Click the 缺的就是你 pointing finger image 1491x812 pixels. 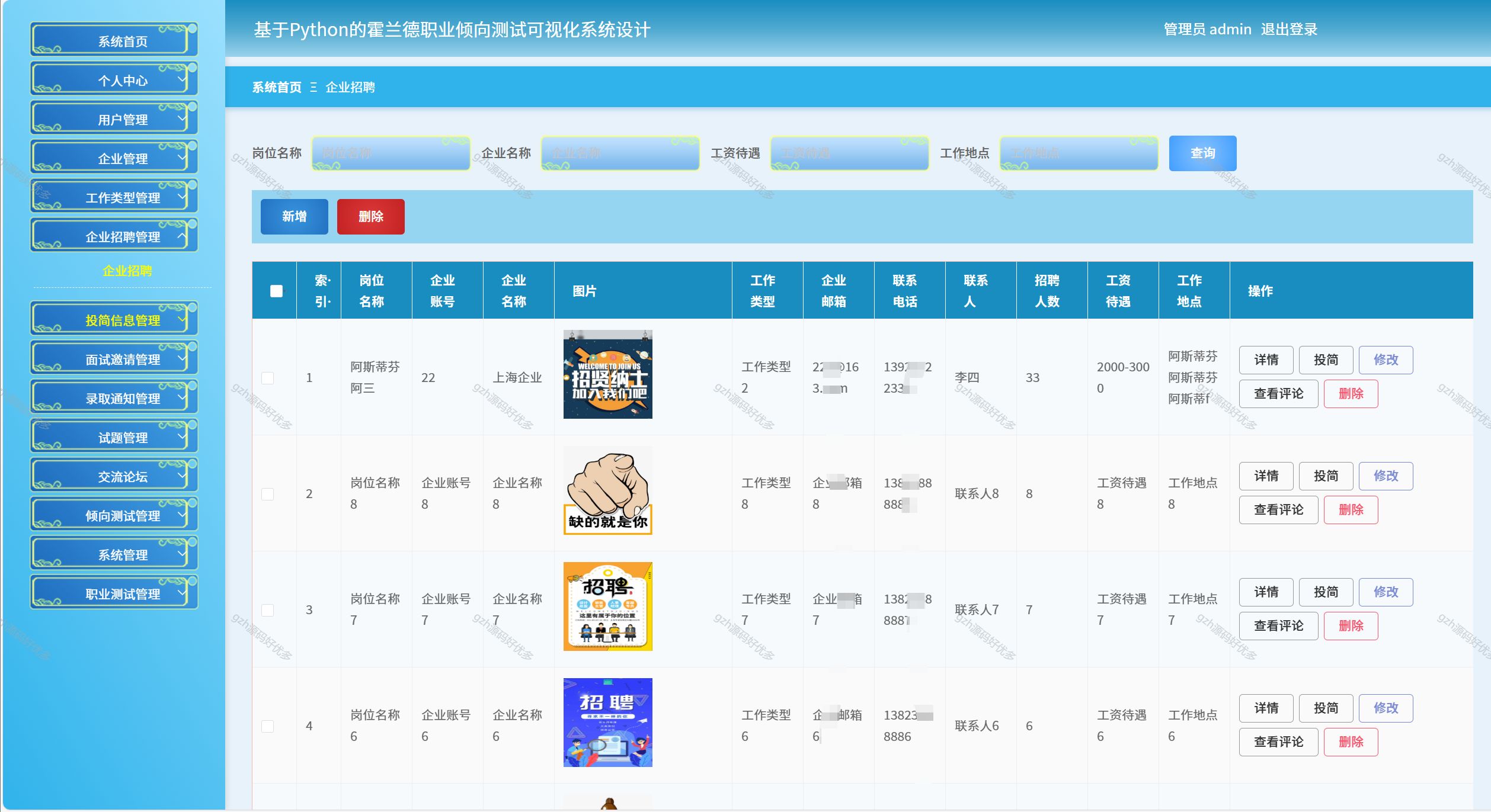point(607,490)
